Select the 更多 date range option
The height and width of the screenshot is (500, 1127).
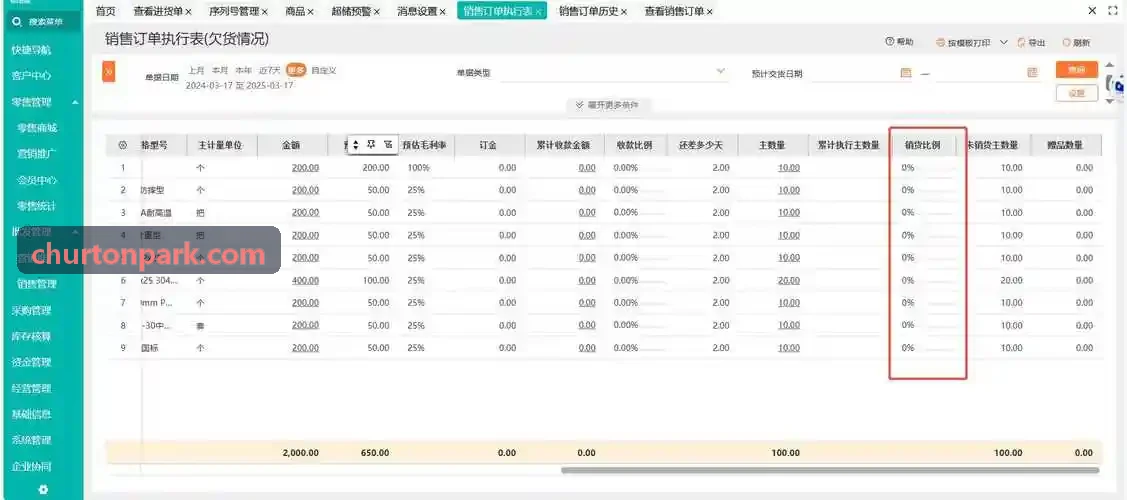(x=296, y=70)
